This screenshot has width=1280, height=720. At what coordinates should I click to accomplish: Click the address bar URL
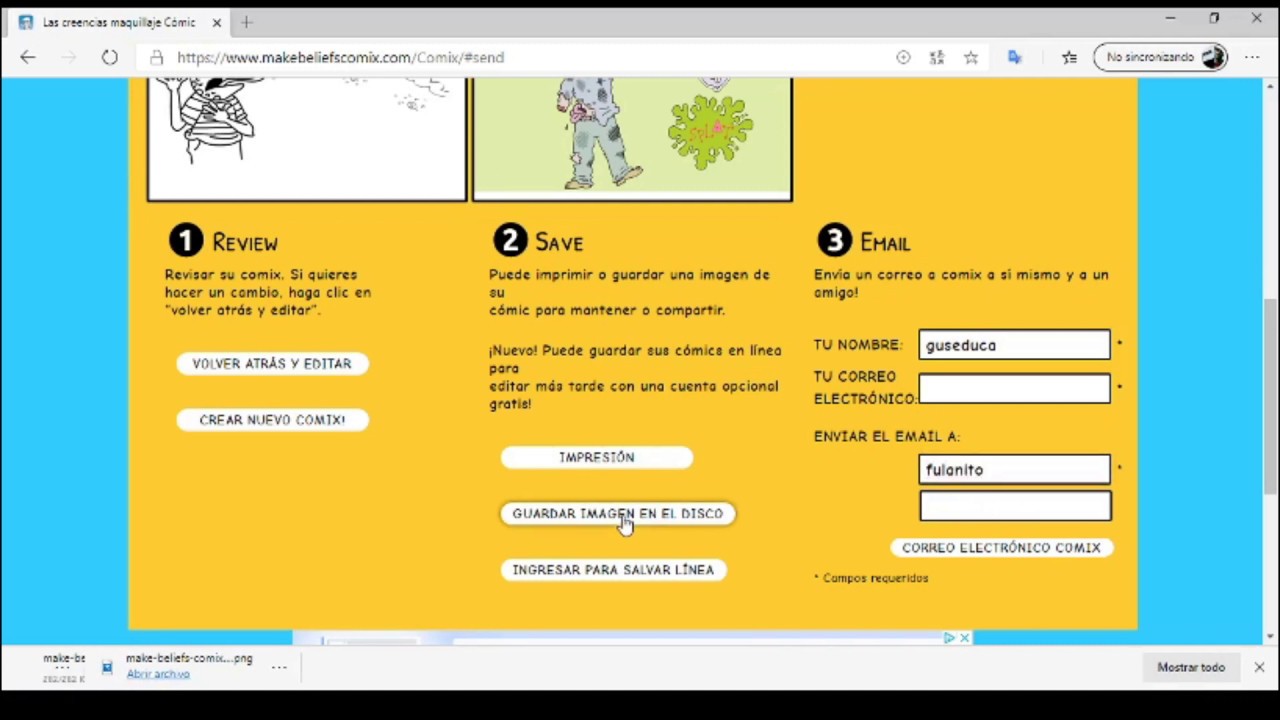point(340,58)
